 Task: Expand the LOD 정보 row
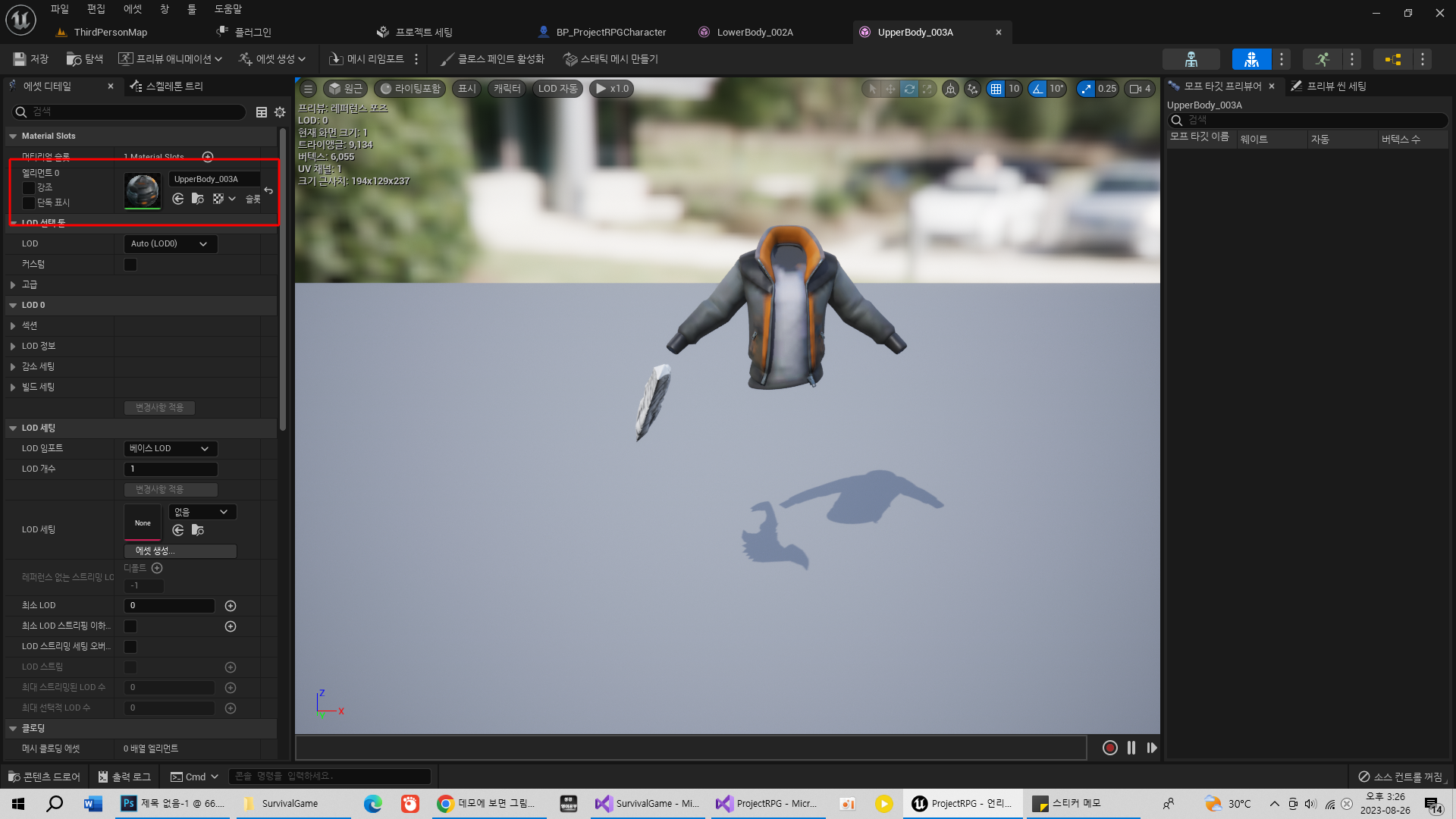tap(13, 347)
